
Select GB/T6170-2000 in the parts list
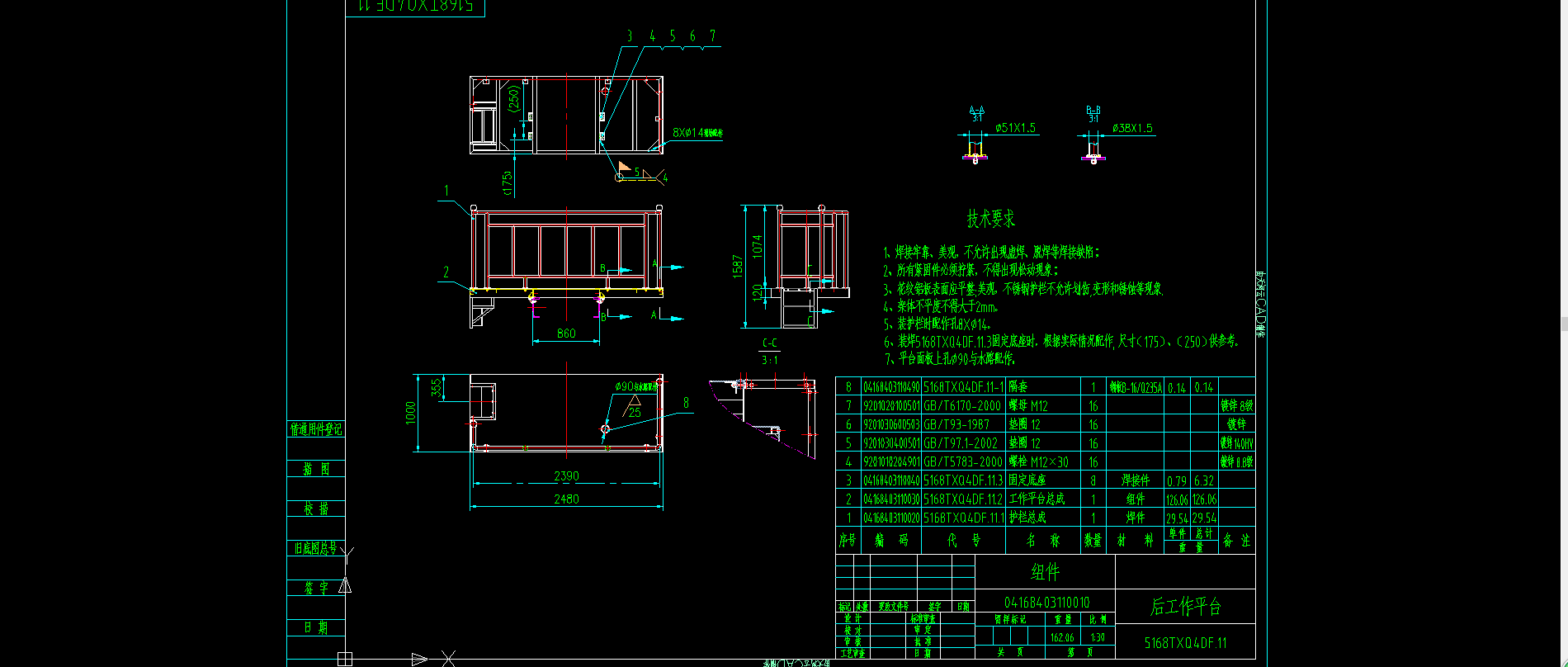[962, 406]
